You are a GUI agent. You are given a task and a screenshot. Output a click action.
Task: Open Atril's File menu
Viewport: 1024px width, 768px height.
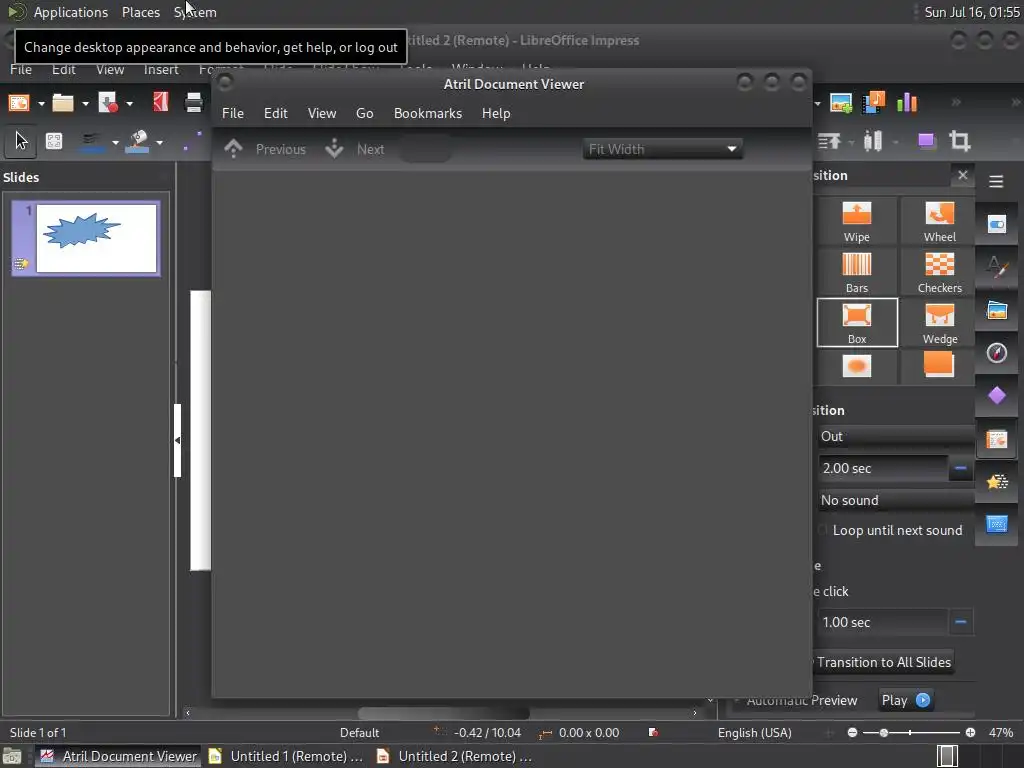point(232,114)
